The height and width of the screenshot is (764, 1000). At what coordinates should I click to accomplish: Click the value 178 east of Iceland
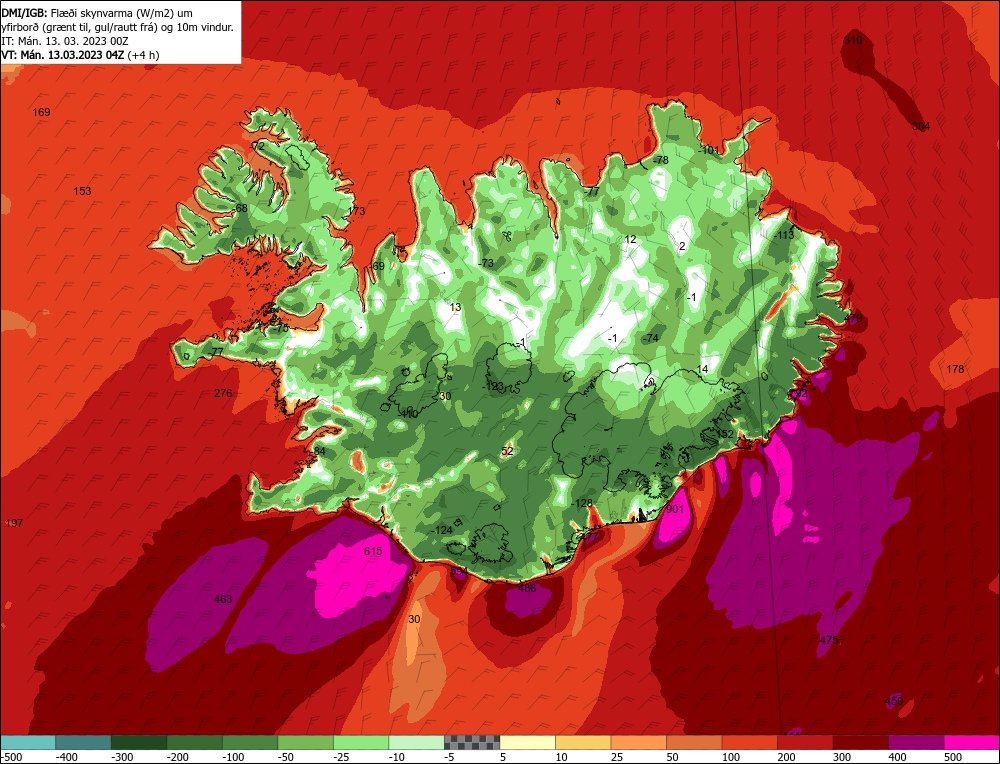coord(955,369)
